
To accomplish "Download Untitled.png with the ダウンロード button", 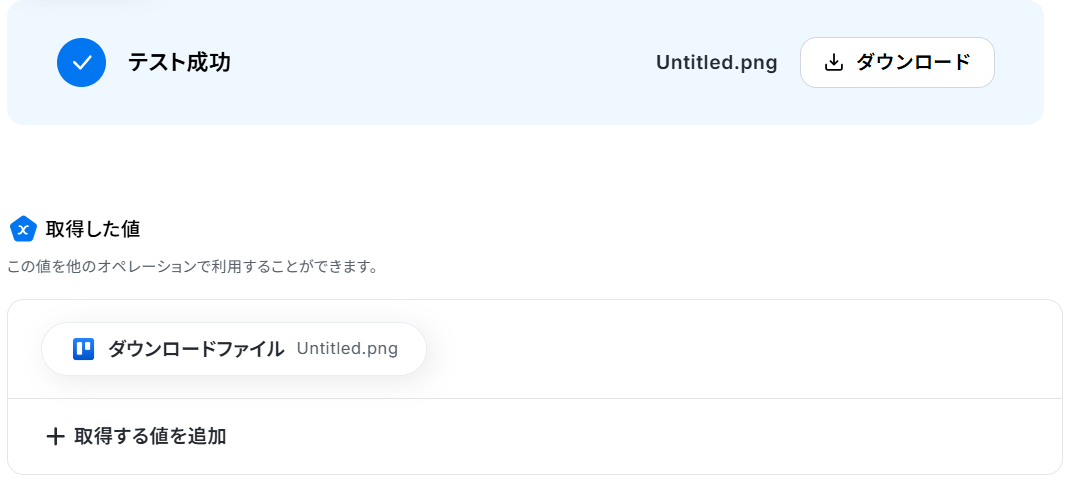I will click(897, 62).
